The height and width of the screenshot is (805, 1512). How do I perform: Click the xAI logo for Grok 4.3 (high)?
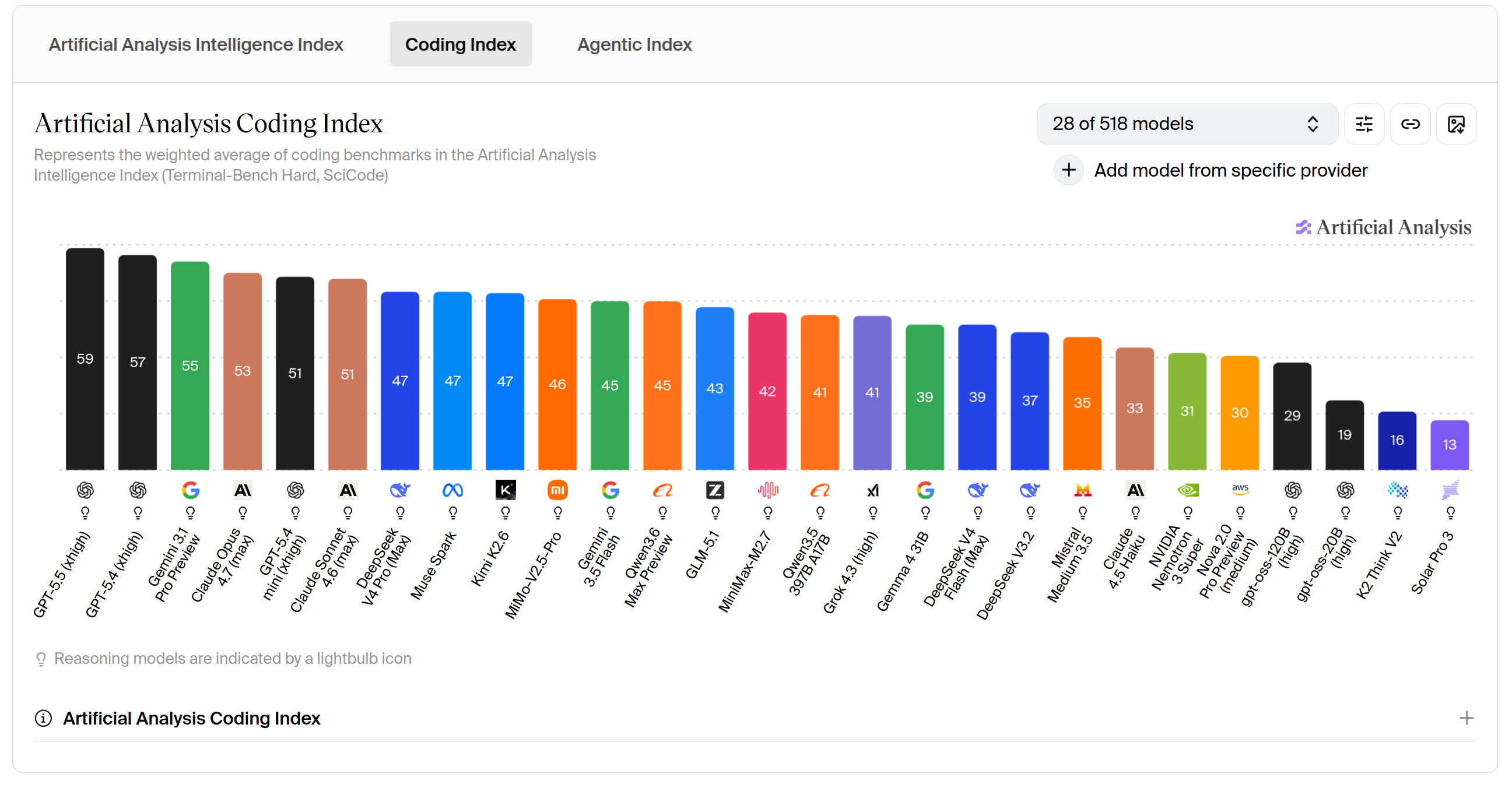click(x=873, y=489)
